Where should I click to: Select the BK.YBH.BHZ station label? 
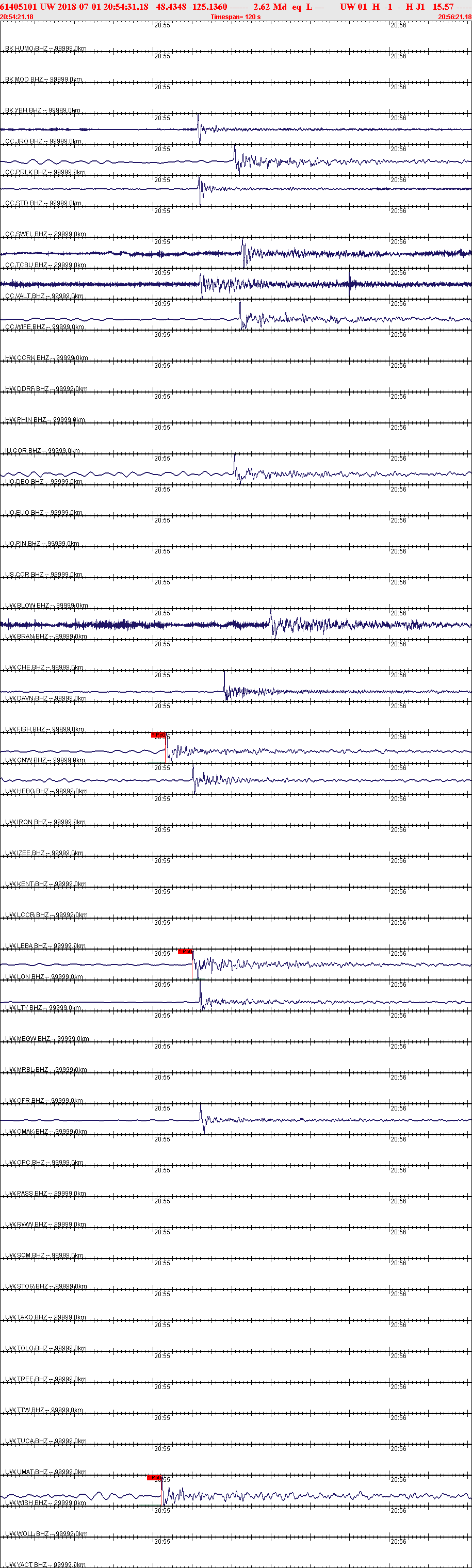43,110
